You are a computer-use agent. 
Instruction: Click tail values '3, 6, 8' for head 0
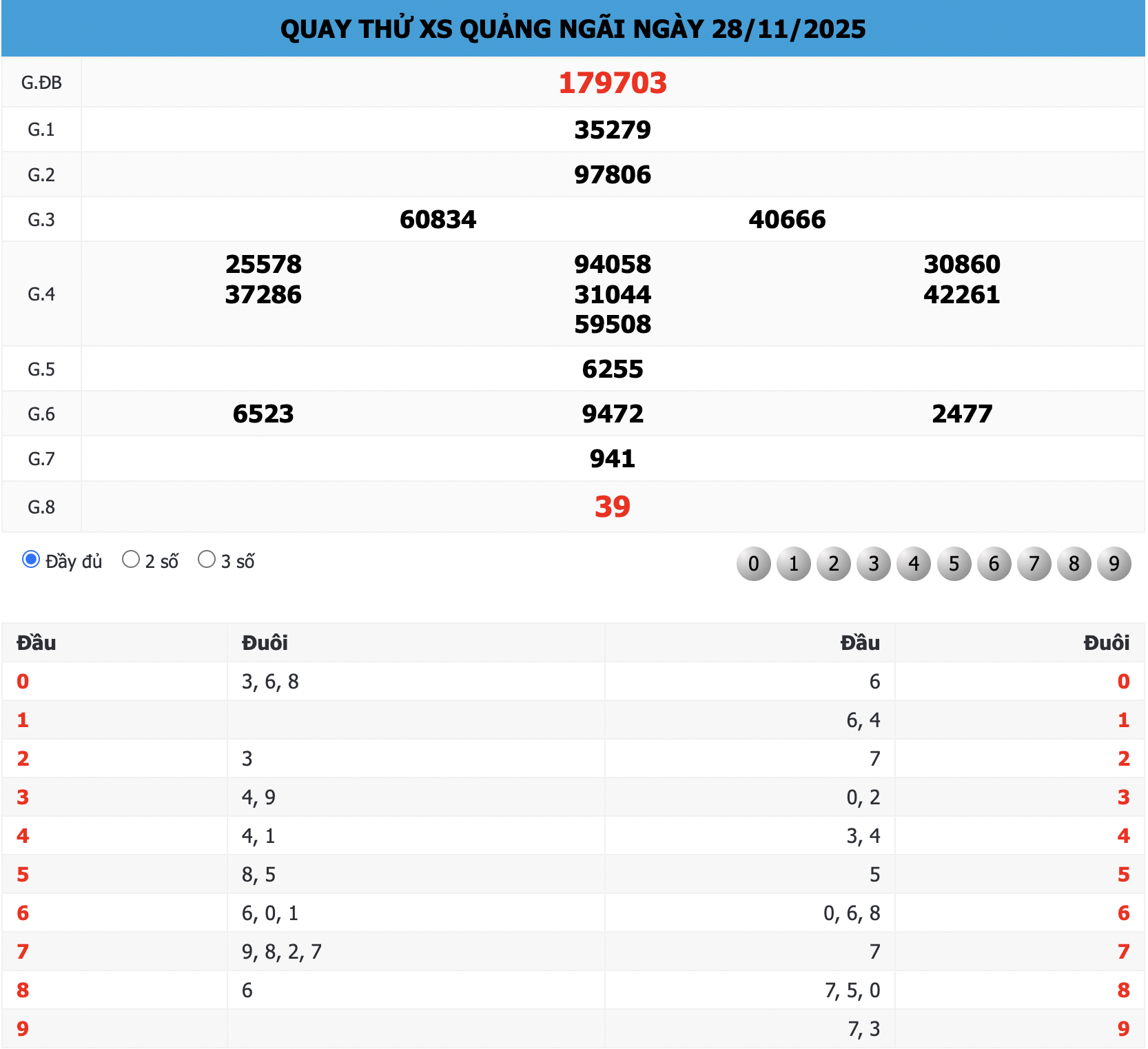270,682
